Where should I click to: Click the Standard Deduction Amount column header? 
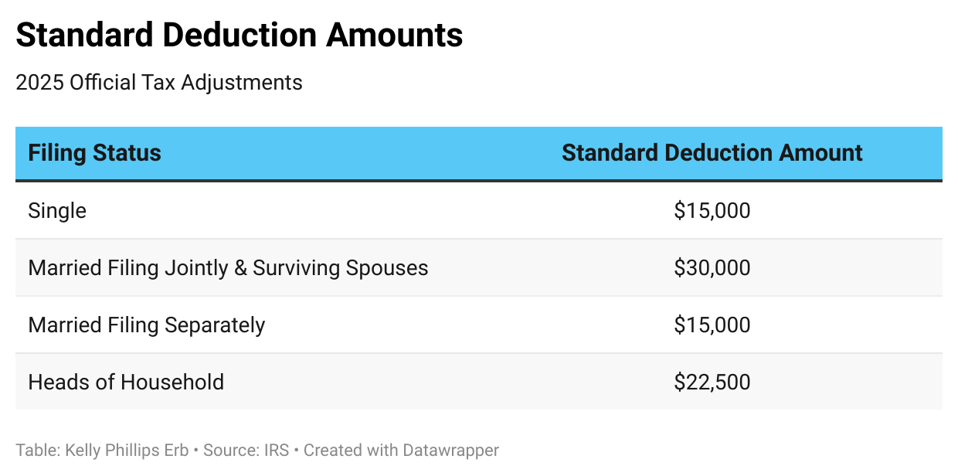pos(712,153)
